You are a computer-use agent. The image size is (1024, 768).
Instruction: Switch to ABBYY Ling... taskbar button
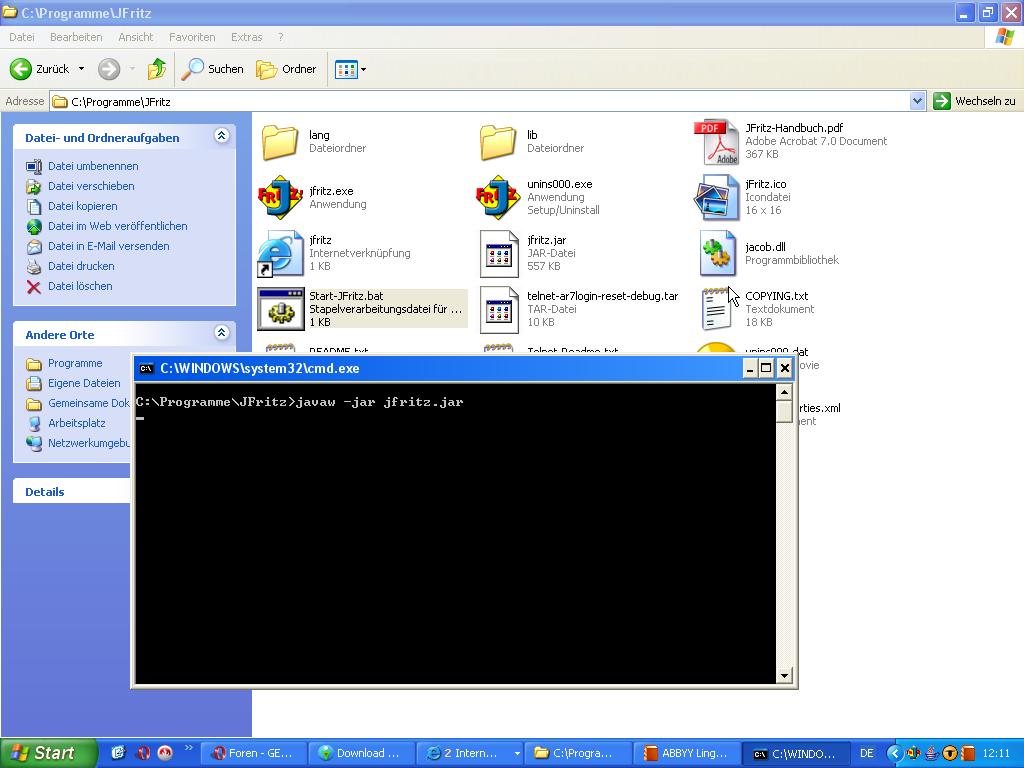click(x=686, y=754)
